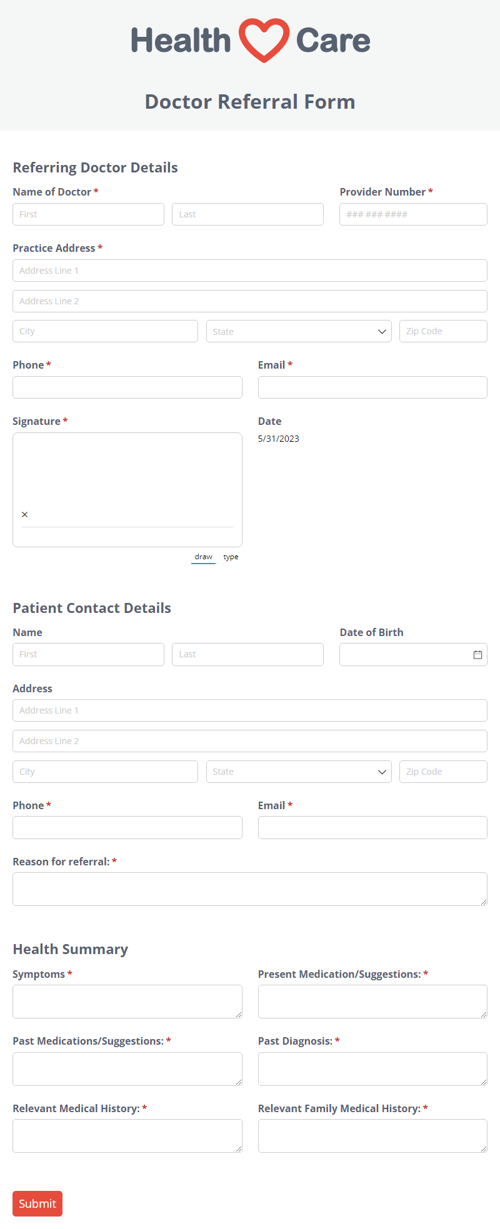Focus the Past Diagnosis text area
The width and height of the screenshot is (500, 1229).
(x=373, y=1068)
